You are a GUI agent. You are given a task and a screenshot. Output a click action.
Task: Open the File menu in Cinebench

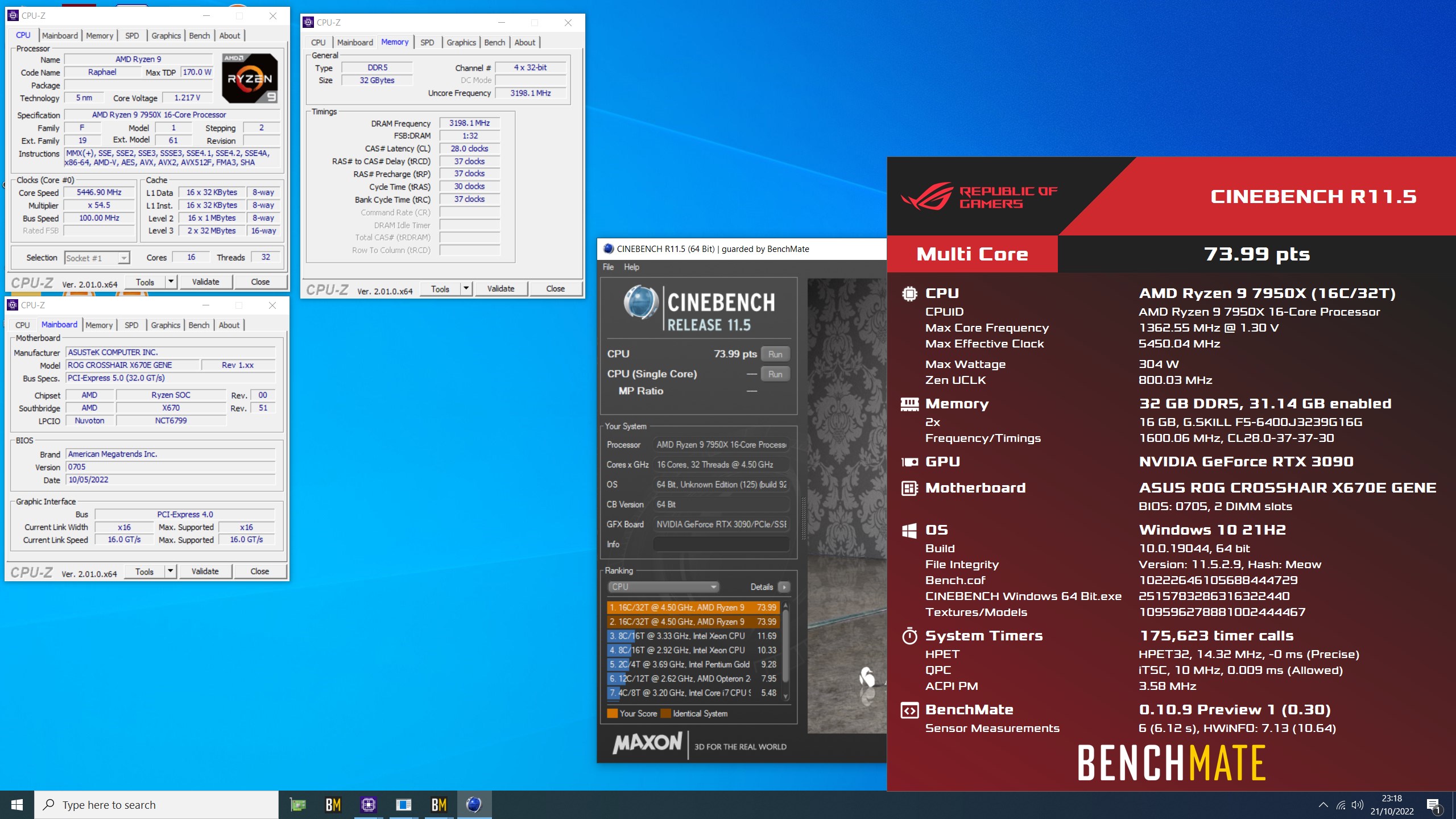click(x=608, y=267)
